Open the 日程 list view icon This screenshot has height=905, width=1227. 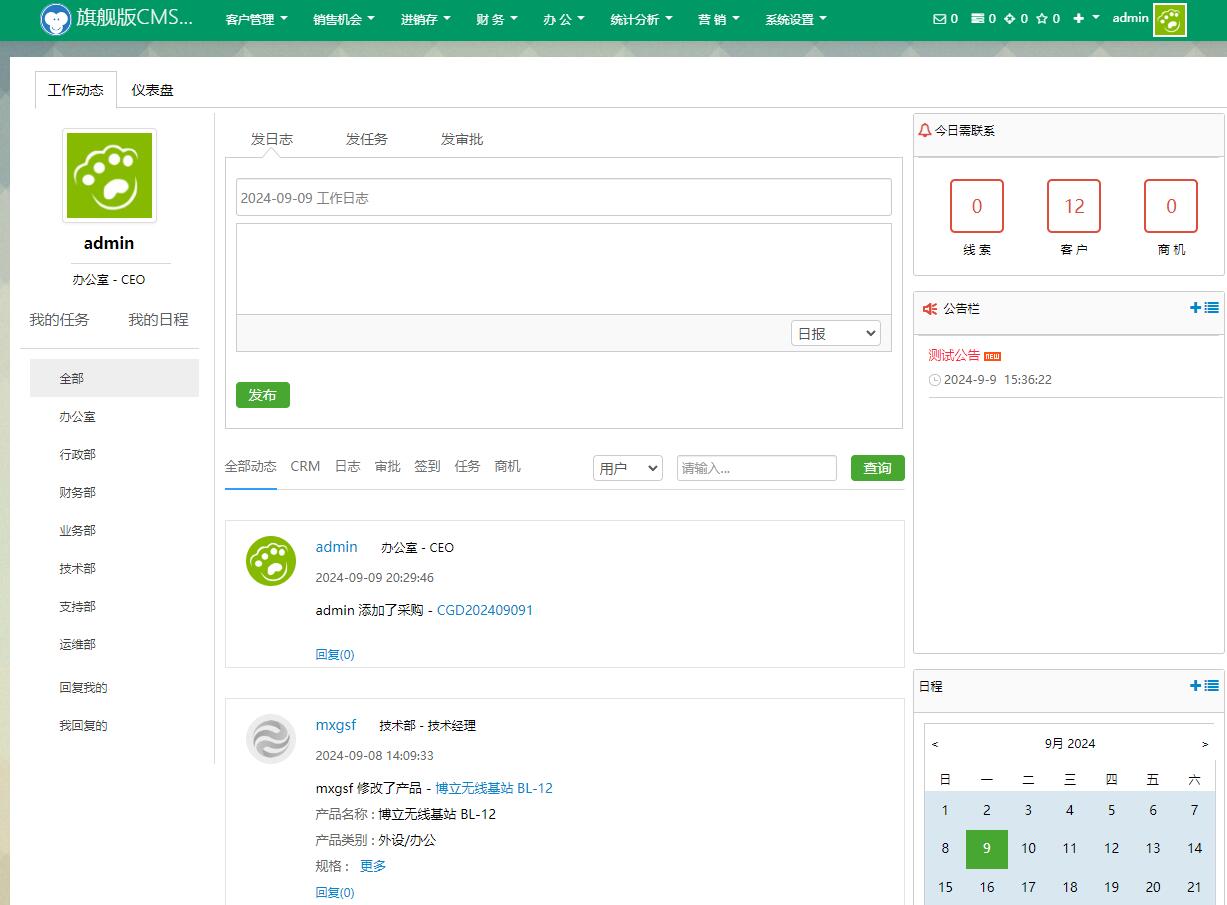[x=1212, y=686]
